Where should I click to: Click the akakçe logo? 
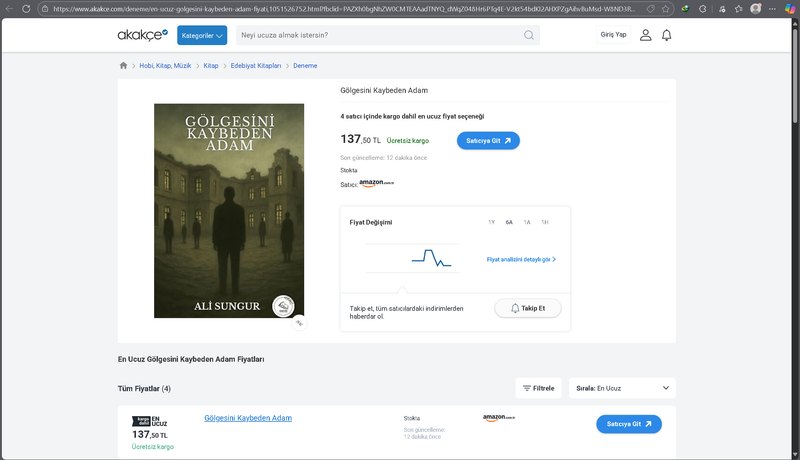pos(142,35)
